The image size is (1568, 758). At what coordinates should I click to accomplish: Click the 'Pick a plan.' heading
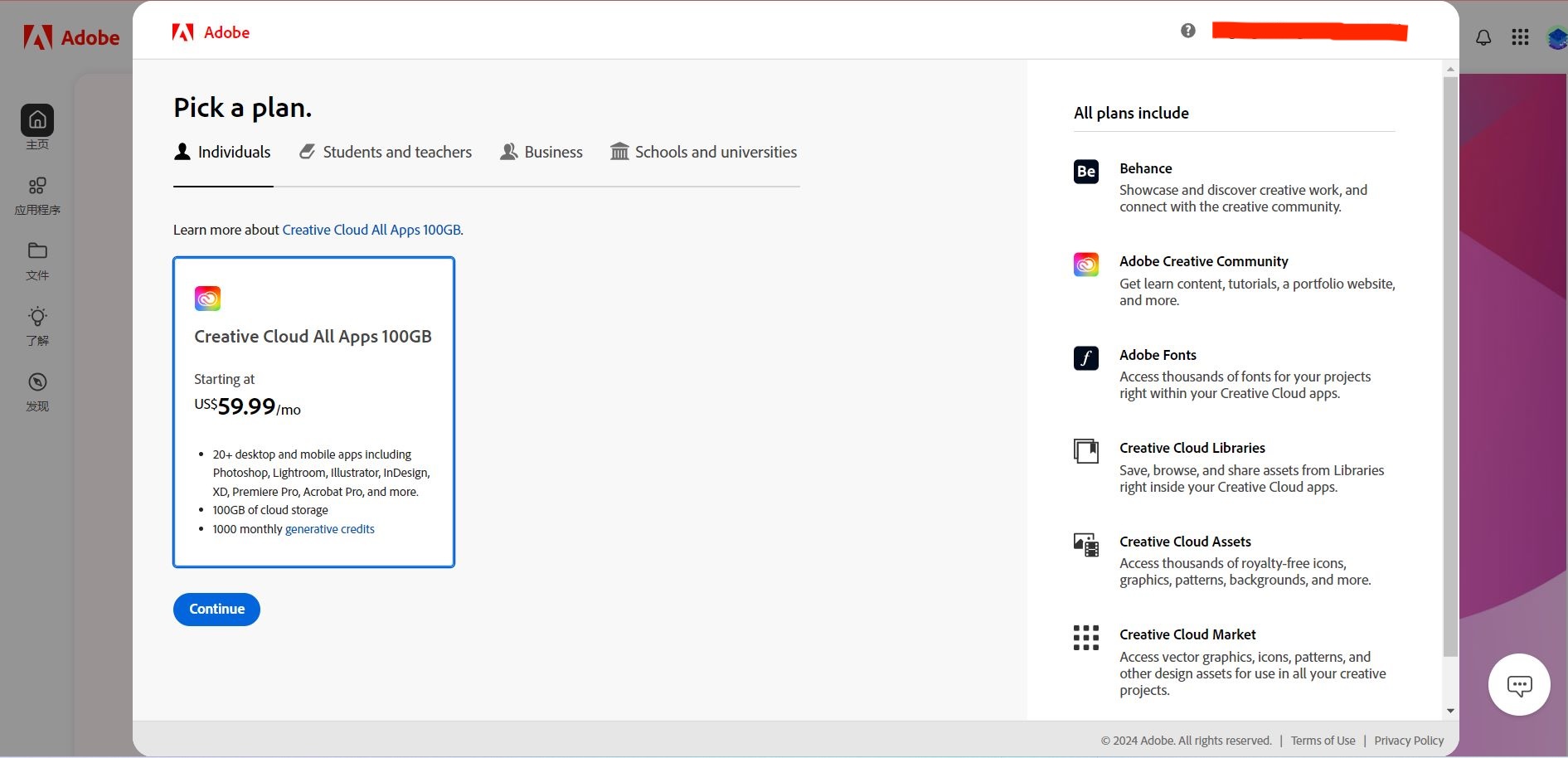point(242,109)
